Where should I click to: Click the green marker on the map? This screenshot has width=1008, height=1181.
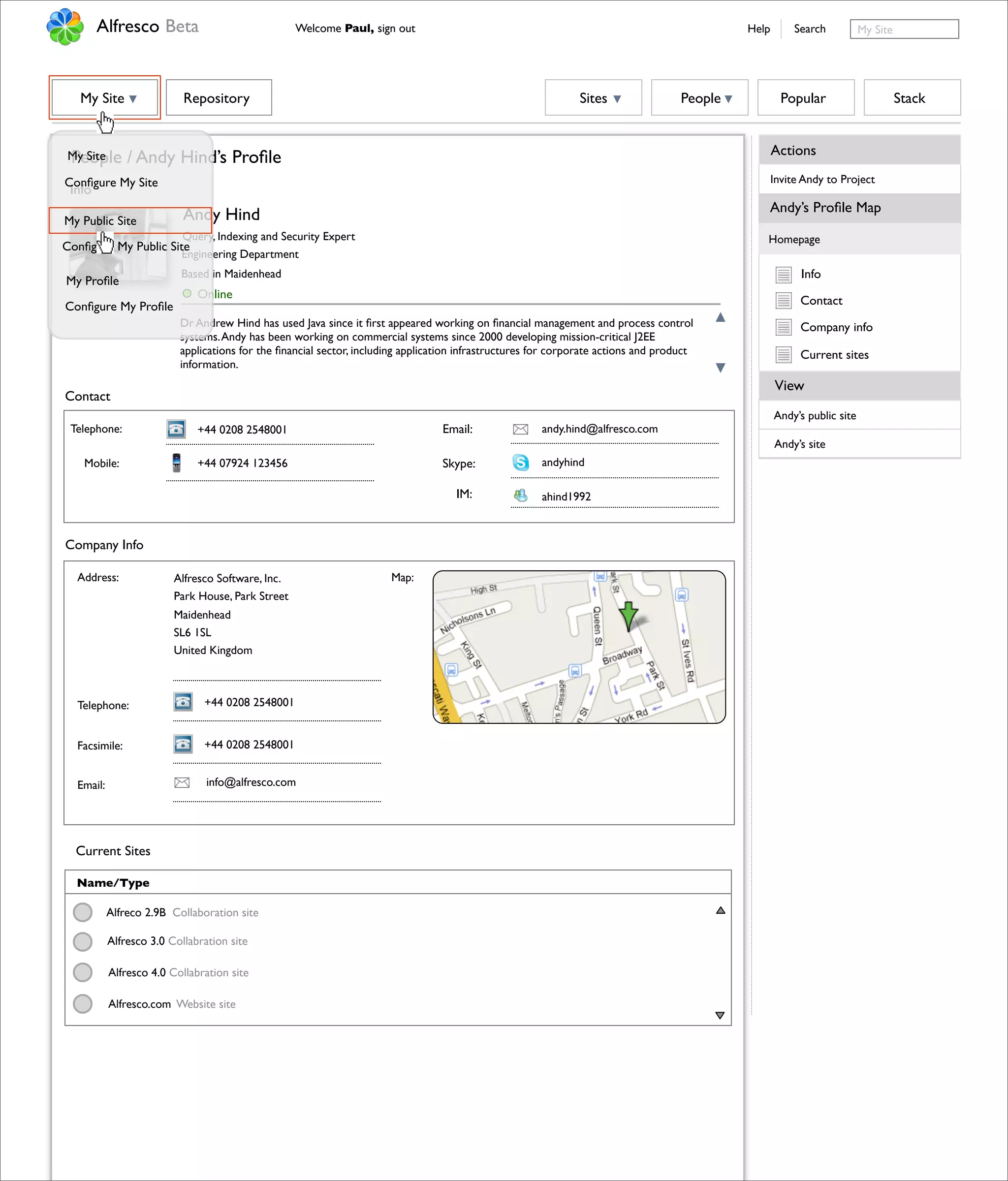(x=629, y=616)
